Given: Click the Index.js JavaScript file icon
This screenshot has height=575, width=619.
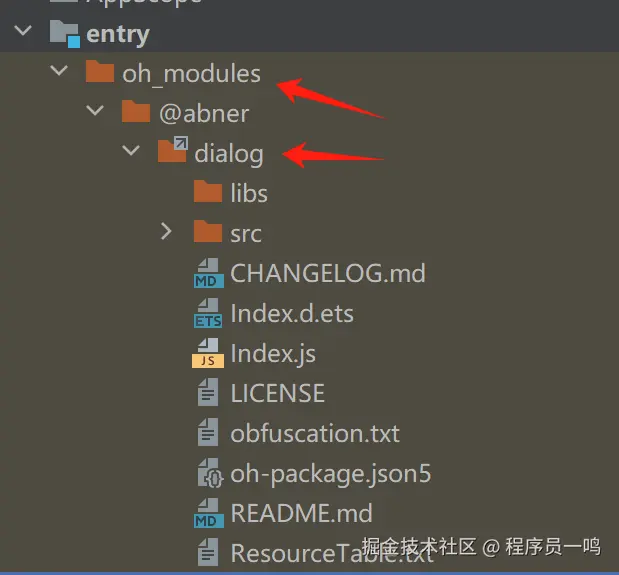Looking at the screenshot, I should 208,353.
